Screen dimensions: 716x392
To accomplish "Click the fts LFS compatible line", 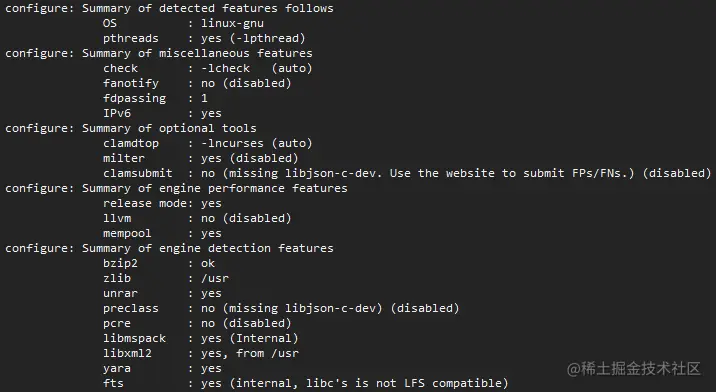I will click(x=305, y=383).
